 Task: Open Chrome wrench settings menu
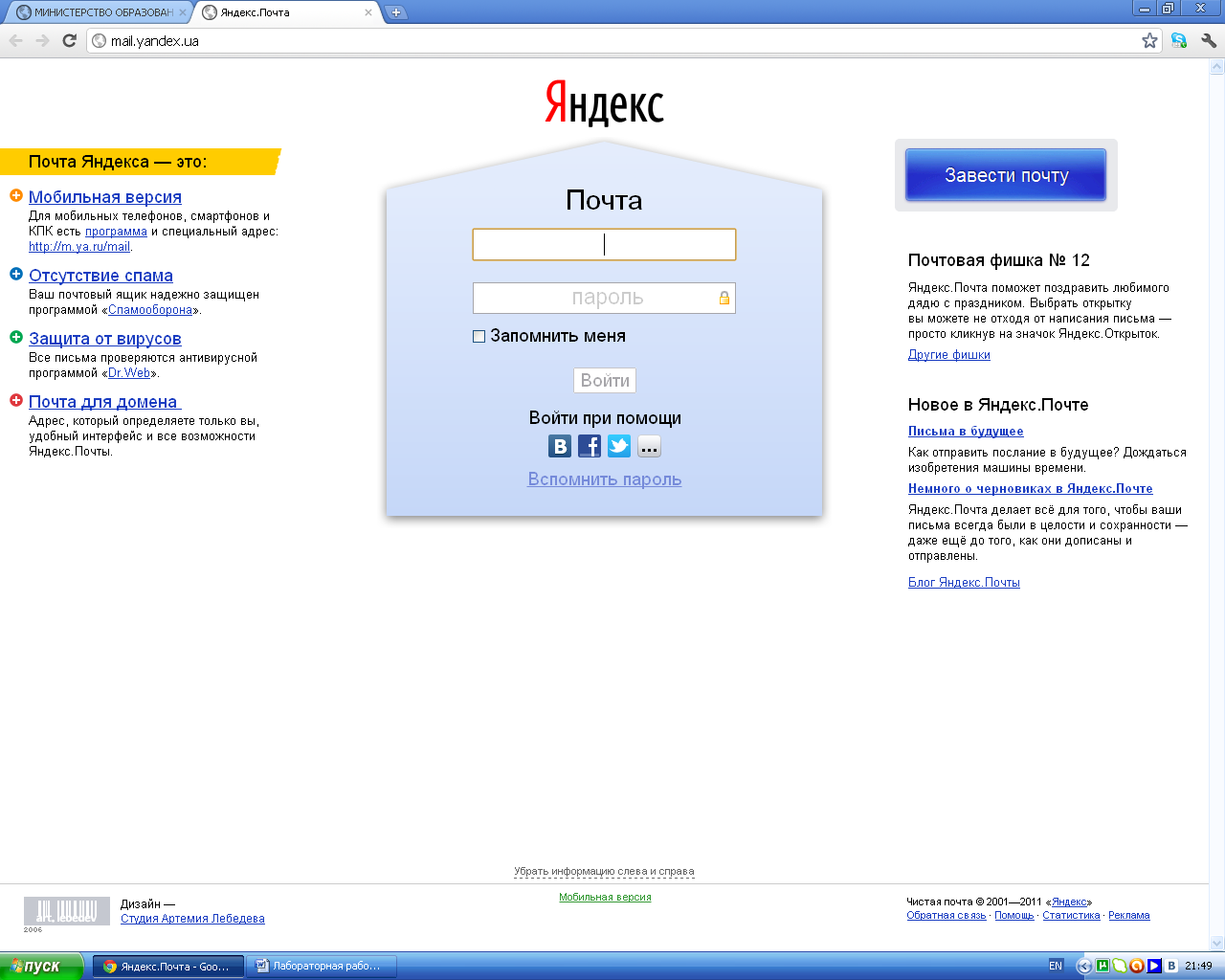coord(1208,40)
